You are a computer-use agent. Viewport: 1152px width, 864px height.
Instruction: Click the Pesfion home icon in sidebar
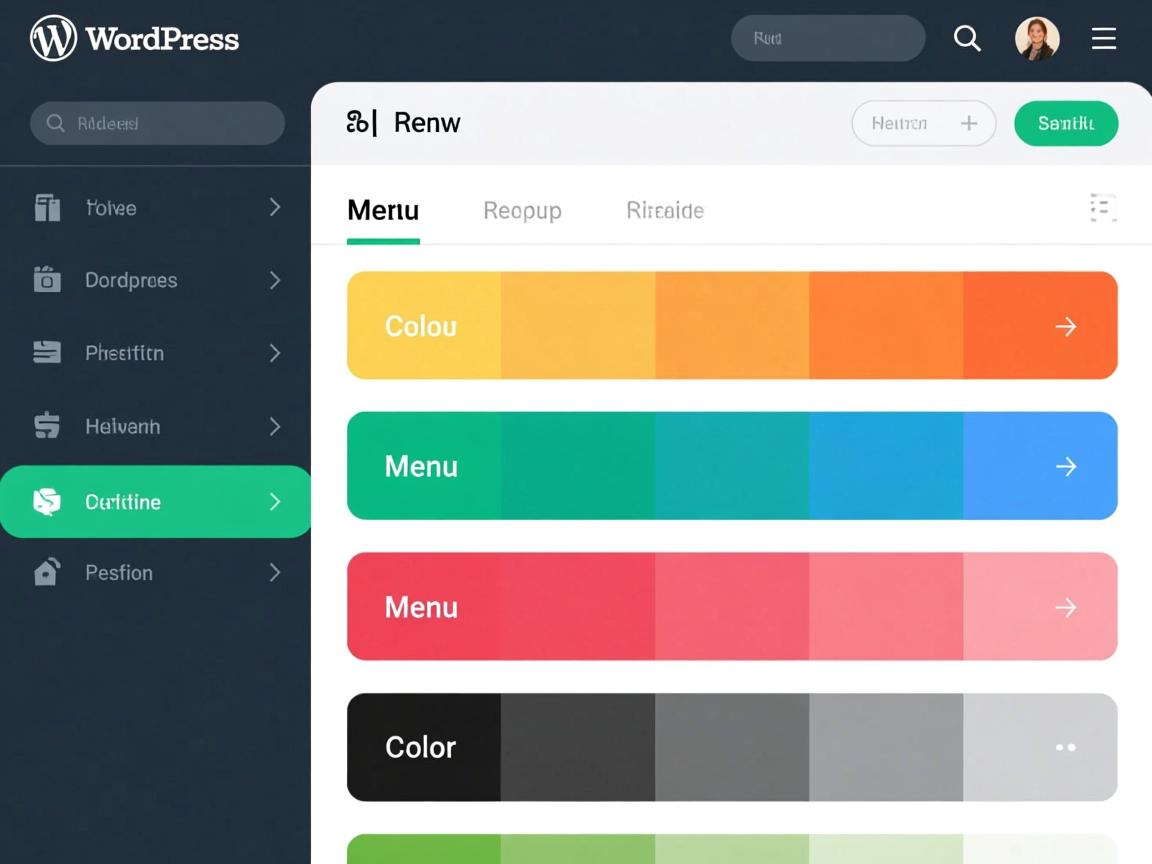pyautogui.click(x=47, y=572)
